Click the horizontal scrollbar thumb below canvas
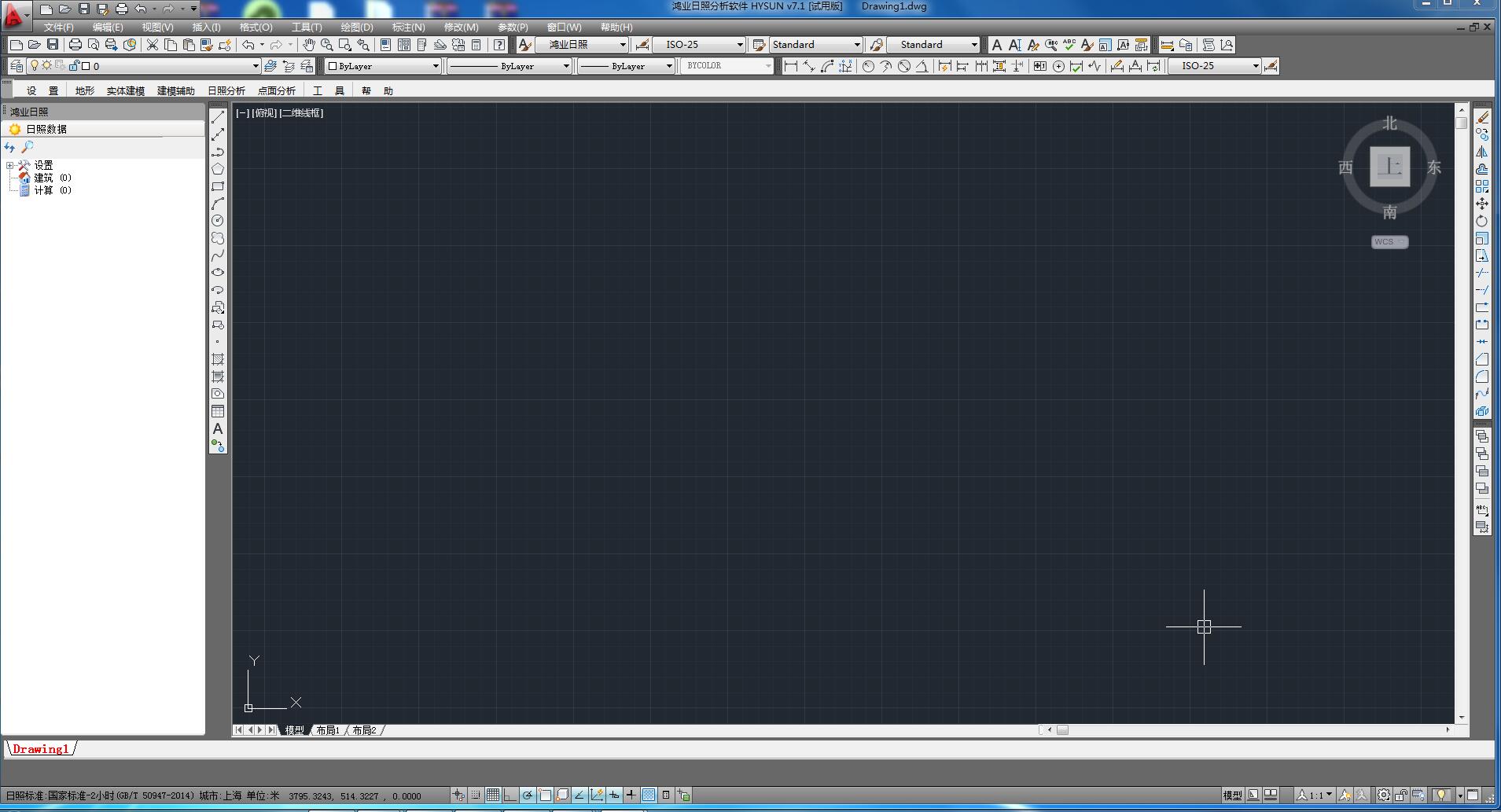 click(1062, 730)
